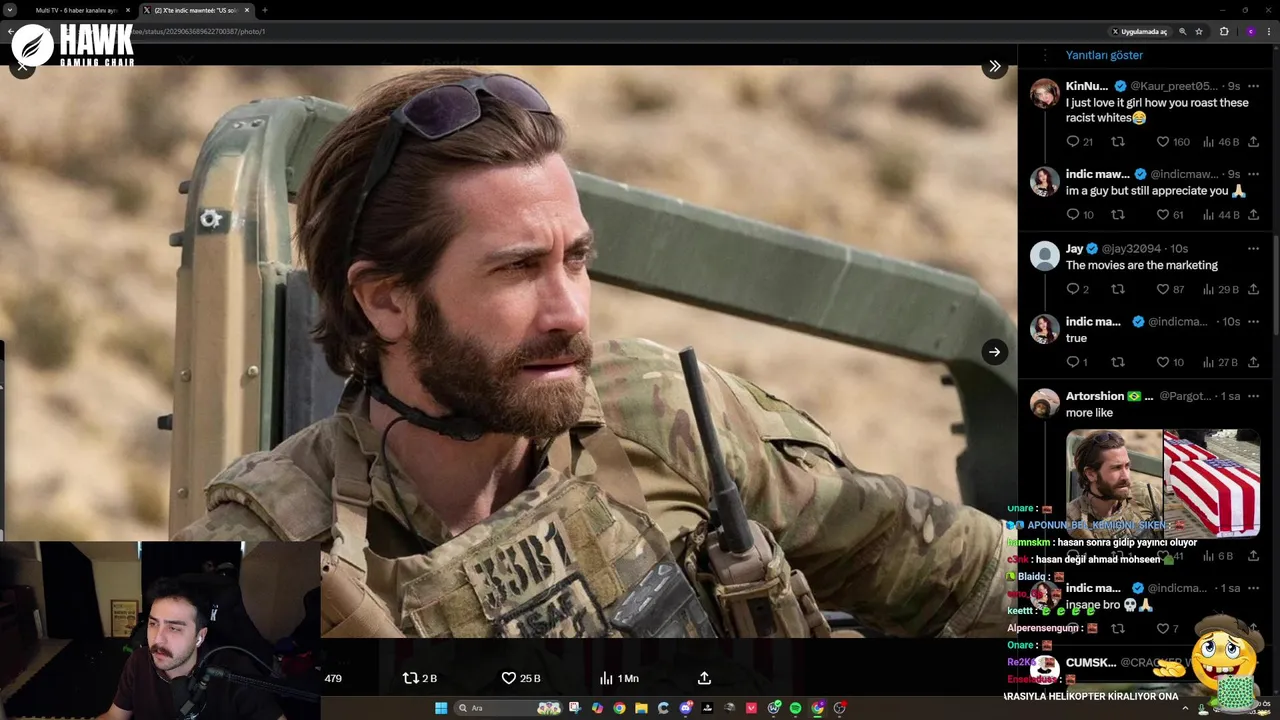This screenshot has height=720, width=1280.
Task: Reply to KinNu... comment with 21 replies
Action: (1079, 142)
